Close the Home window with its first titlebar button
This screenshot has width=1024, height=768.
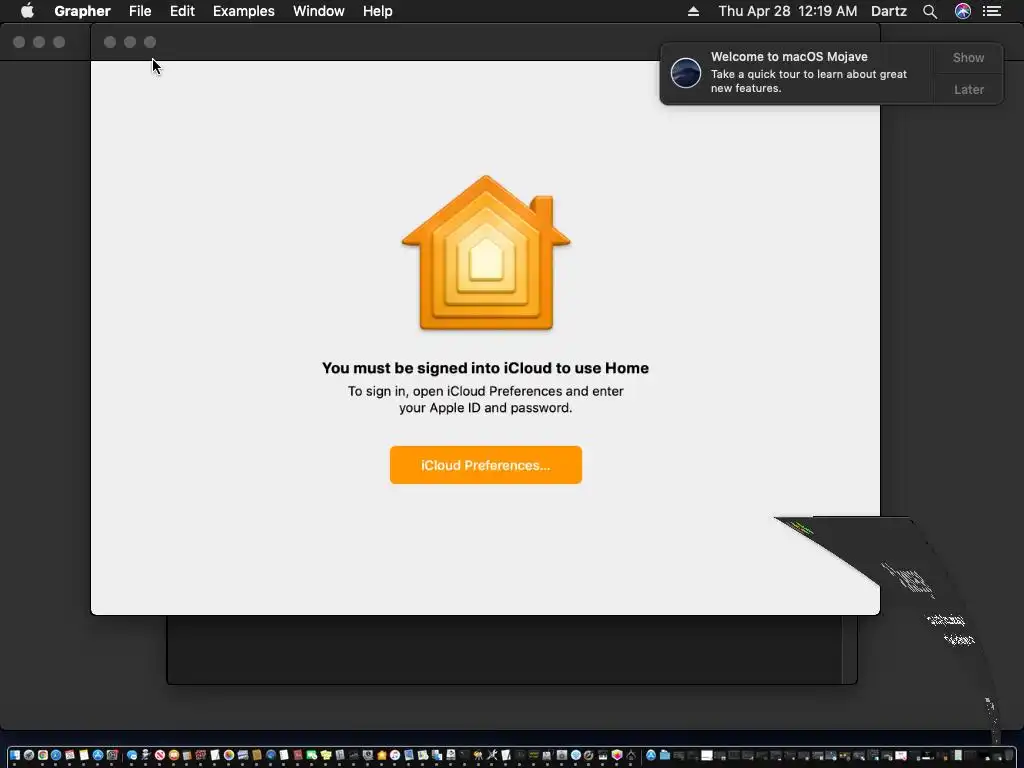click(x=110, y=42)
